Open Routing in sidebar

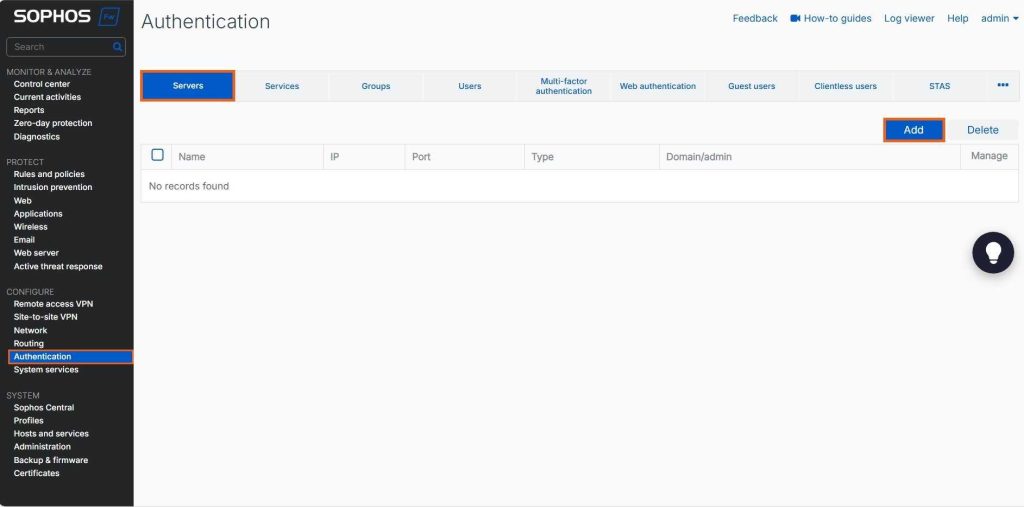pos(29,344)
